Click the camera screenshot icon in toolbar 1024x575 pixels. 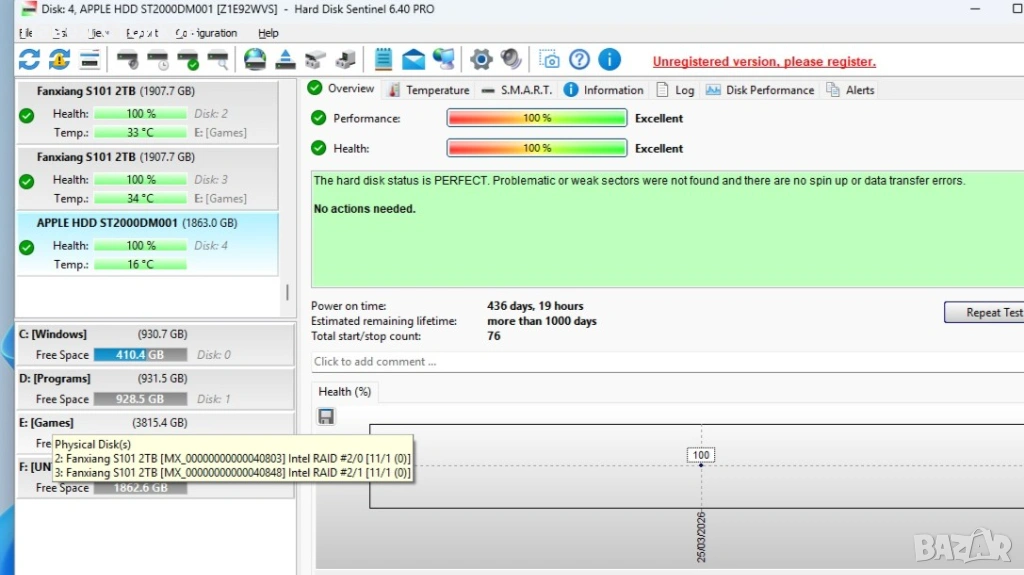pyautogui.click(x=548, y=60)
